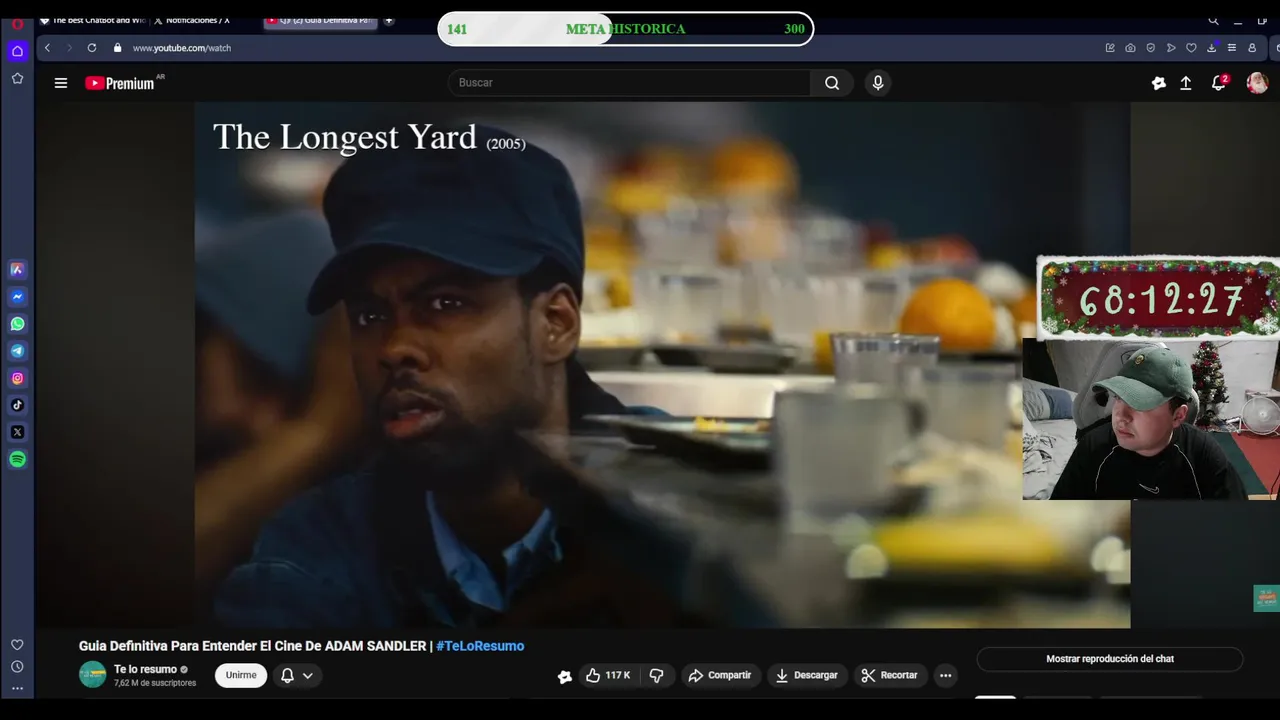Click Mostrar reproducción del chat
Image resolution: width=1280 pixels, height=720 pixels.
[1110, 659]
